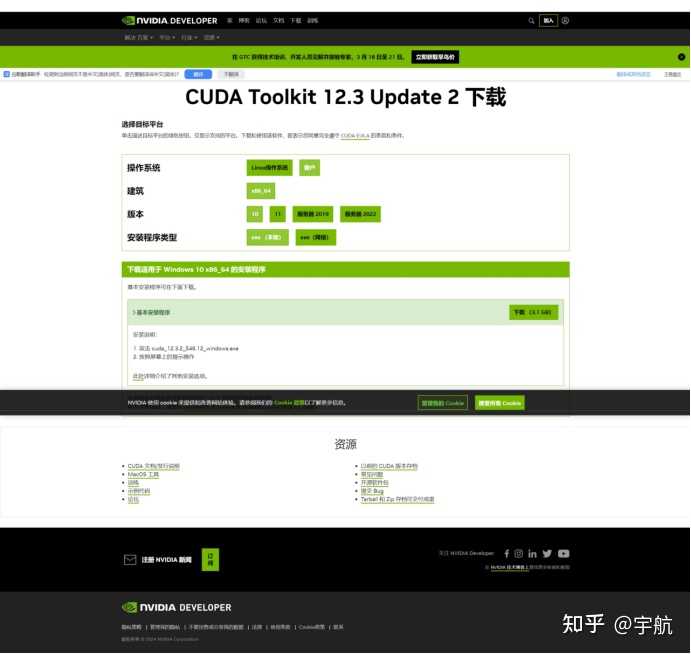Click the 下载 item in top navigation
691x654 pixels.
296,21
